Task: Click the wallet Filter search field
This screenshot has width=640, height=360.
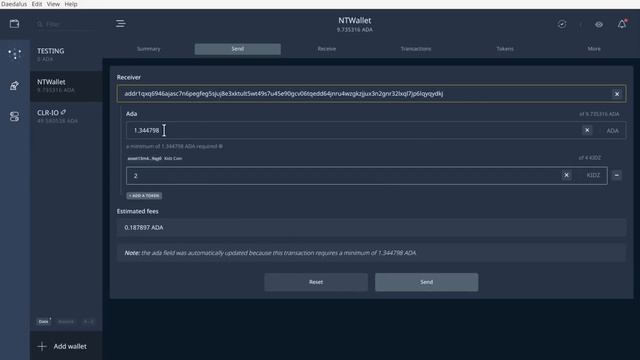Action: [65, 24]
